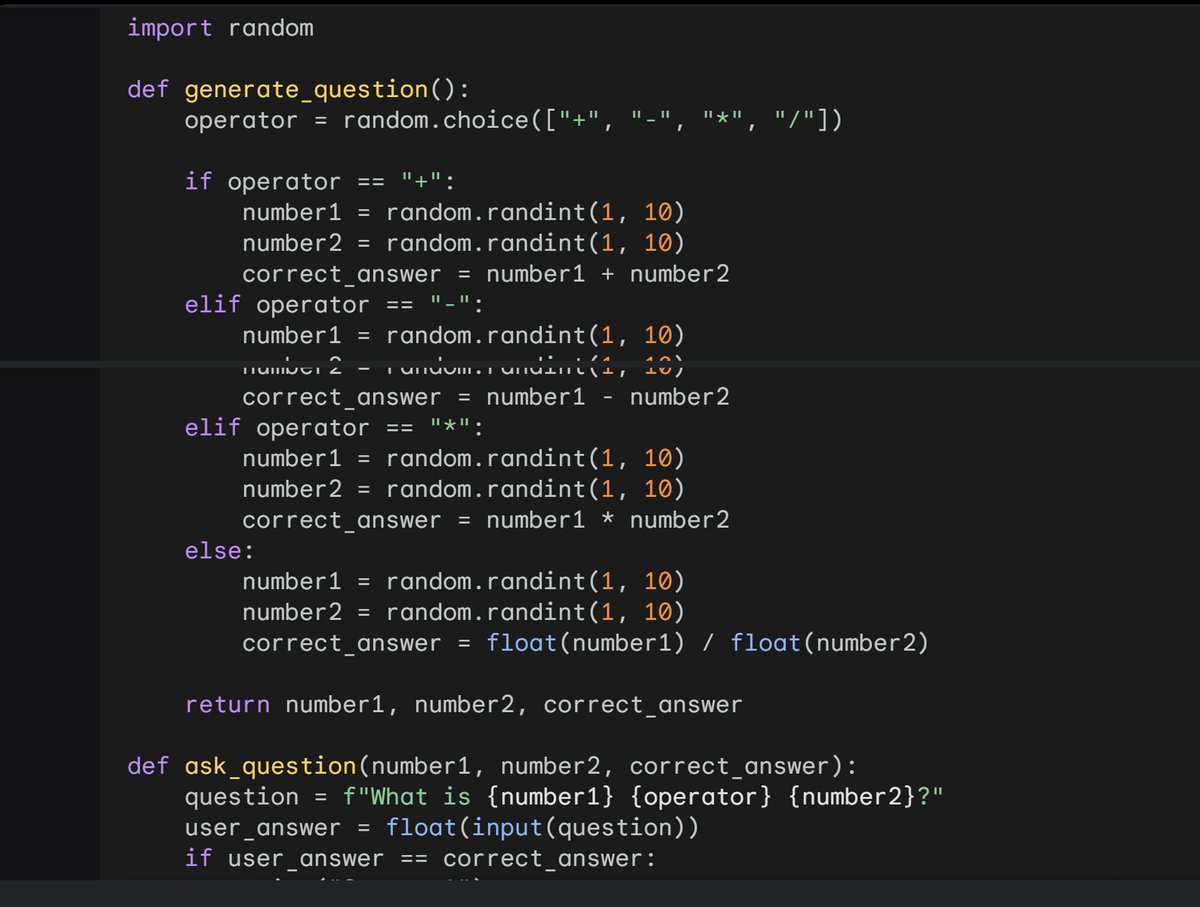Viewport: 1200px width, 907px height.
Task: Click the import keyword on line one
Action: click(168, 28)
